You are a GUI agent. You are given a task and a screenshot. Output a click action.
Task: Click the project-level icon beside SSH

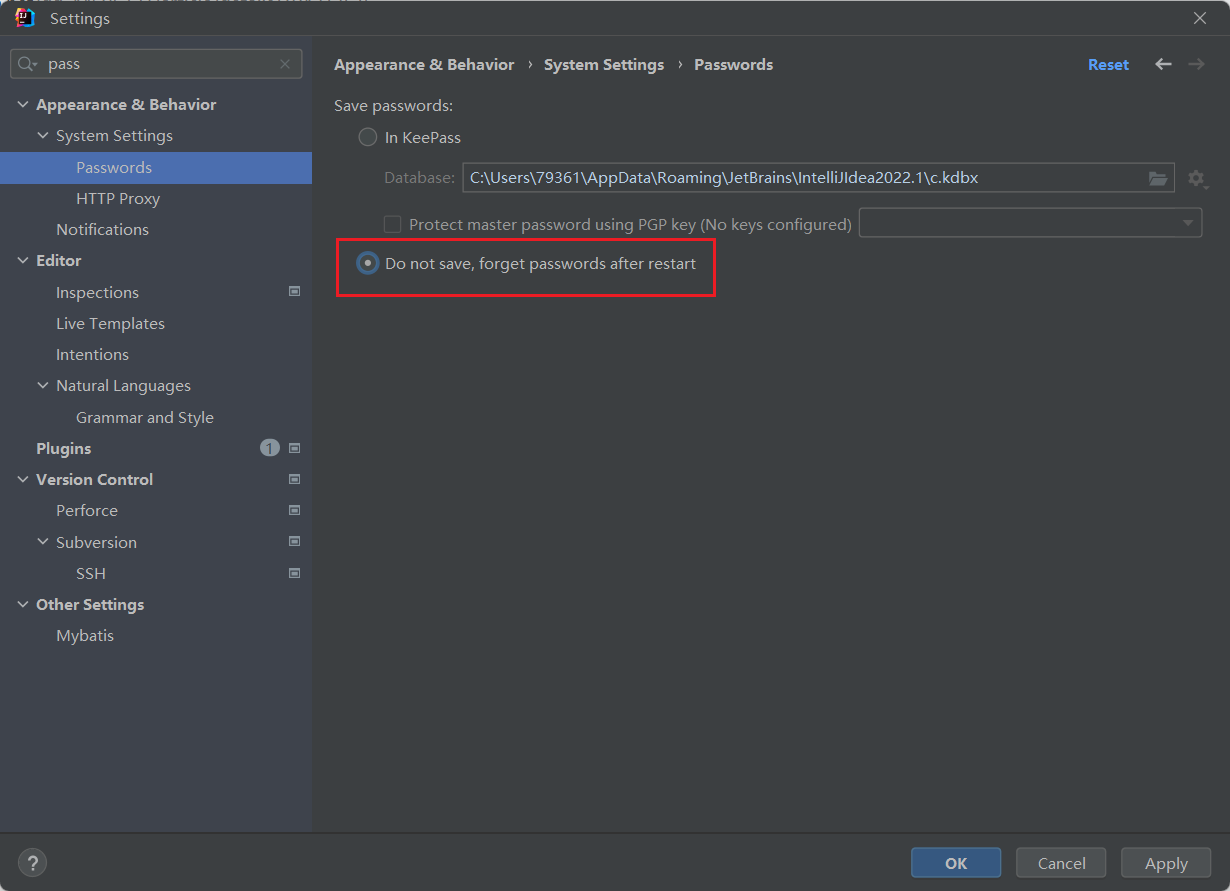(x=294, y=573)
